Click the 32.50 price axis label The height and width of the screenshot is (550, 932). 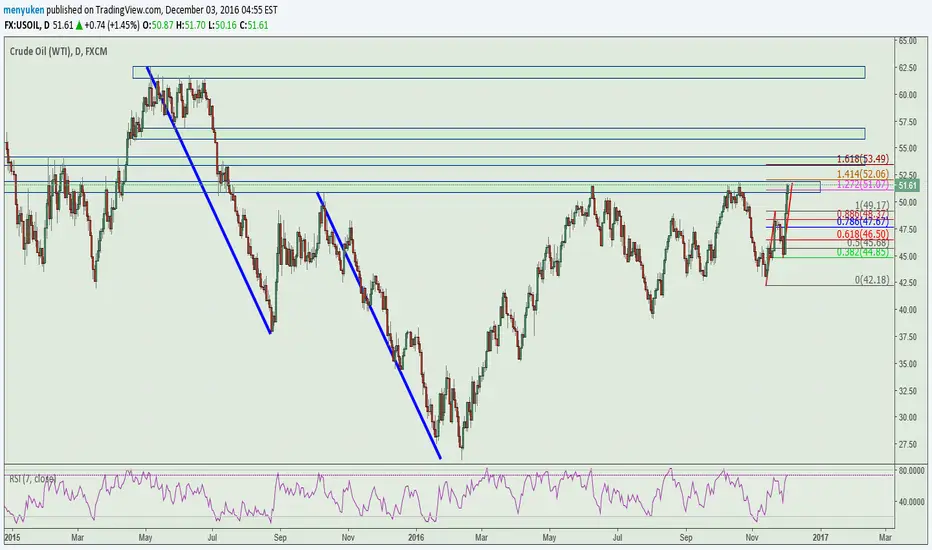[907, 391]
